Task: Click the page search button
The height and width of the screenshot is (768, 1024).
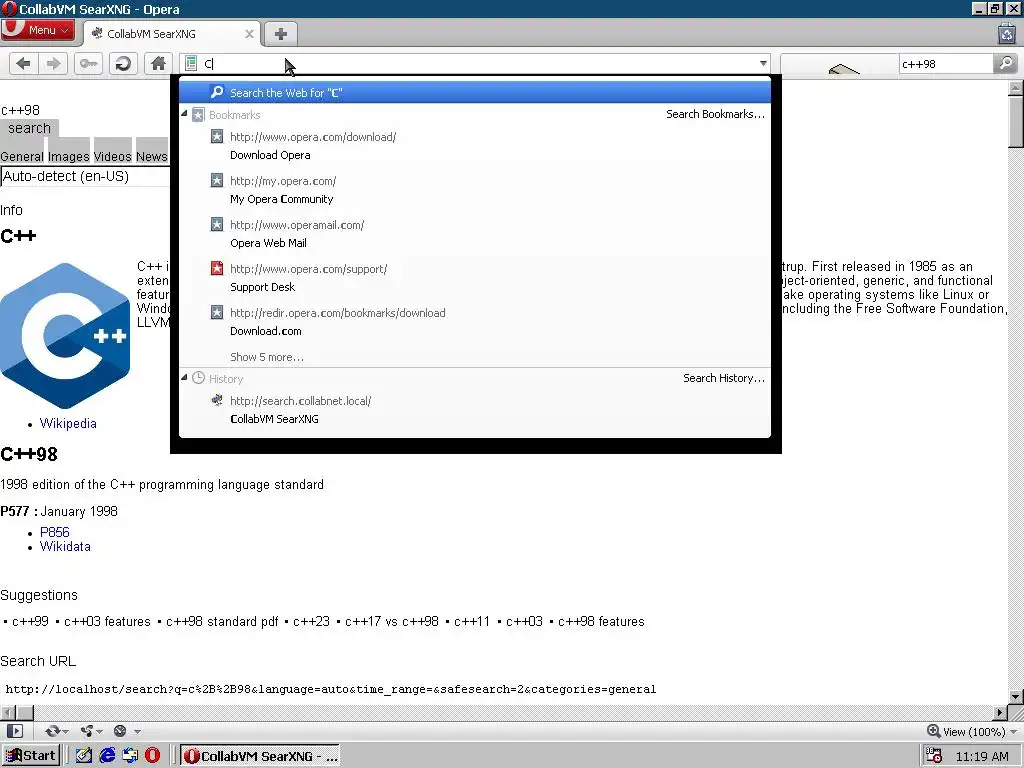Action: coord(29,128)
